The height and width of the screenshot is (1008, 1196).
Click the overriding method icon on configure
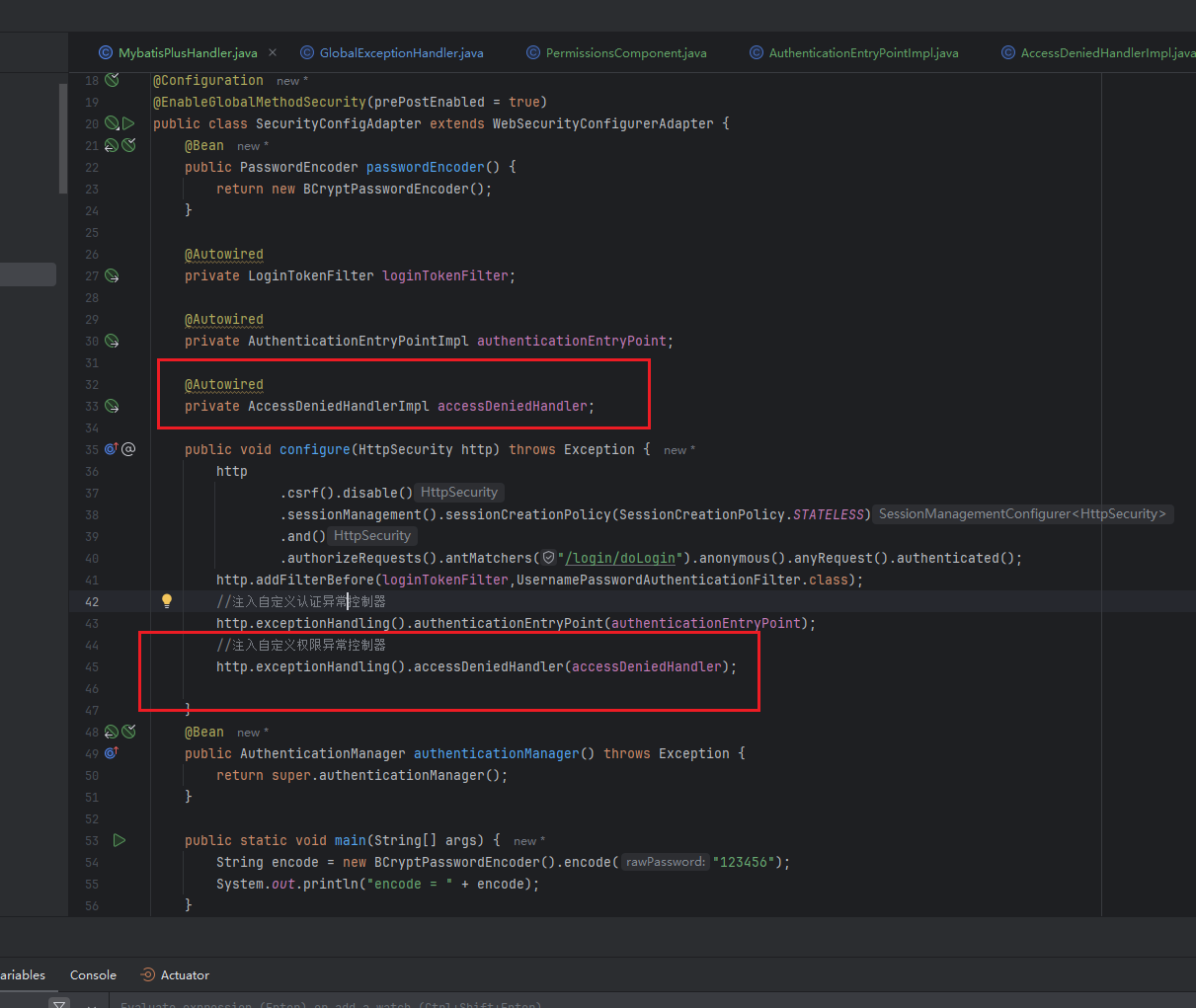point(110,449)
